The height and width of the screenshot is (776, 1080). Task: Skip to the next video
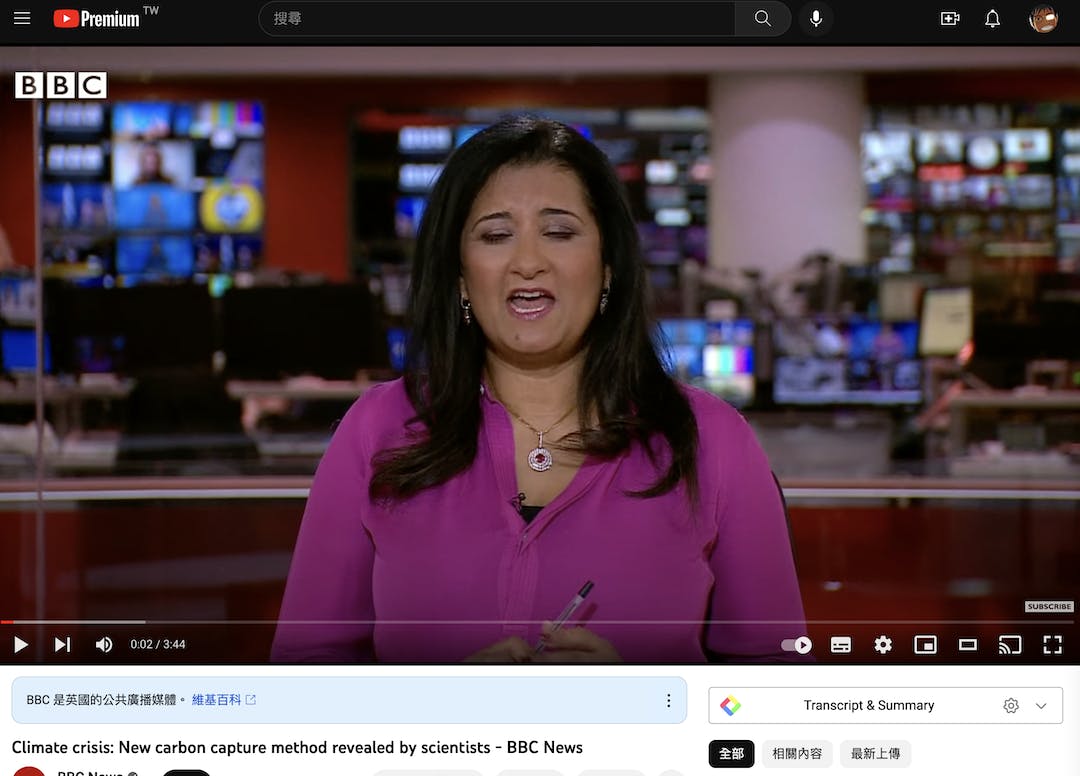(62, 644)
